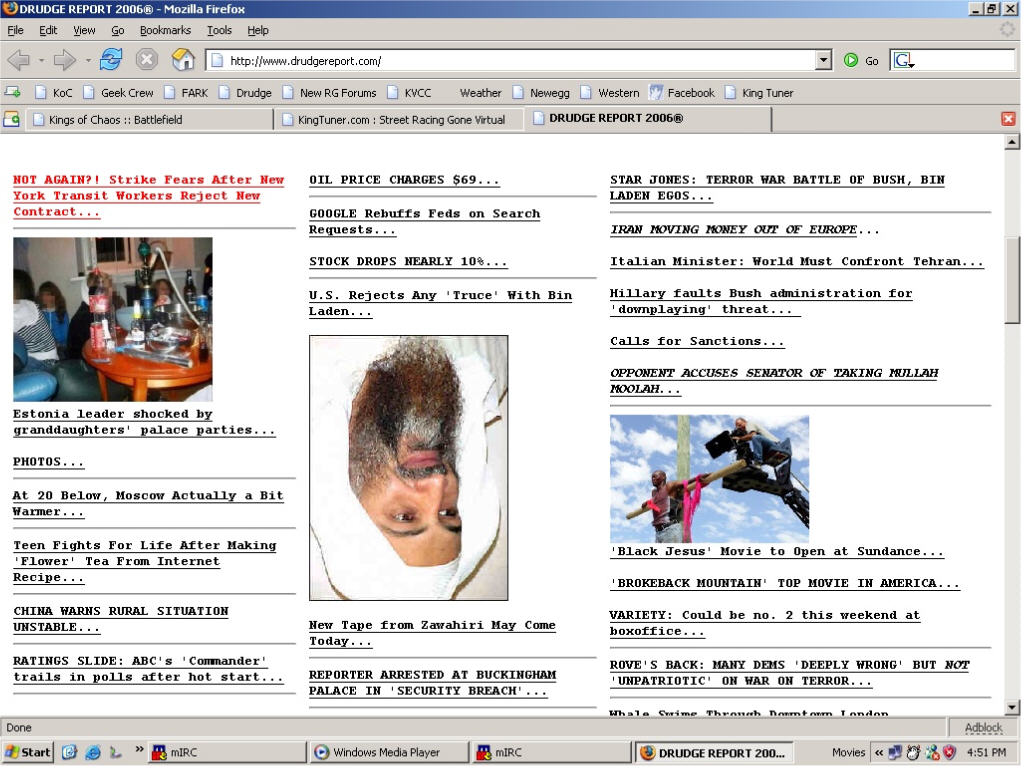Open the KoC bookmark
1024x768 pixels.
[x=54, y=93]
